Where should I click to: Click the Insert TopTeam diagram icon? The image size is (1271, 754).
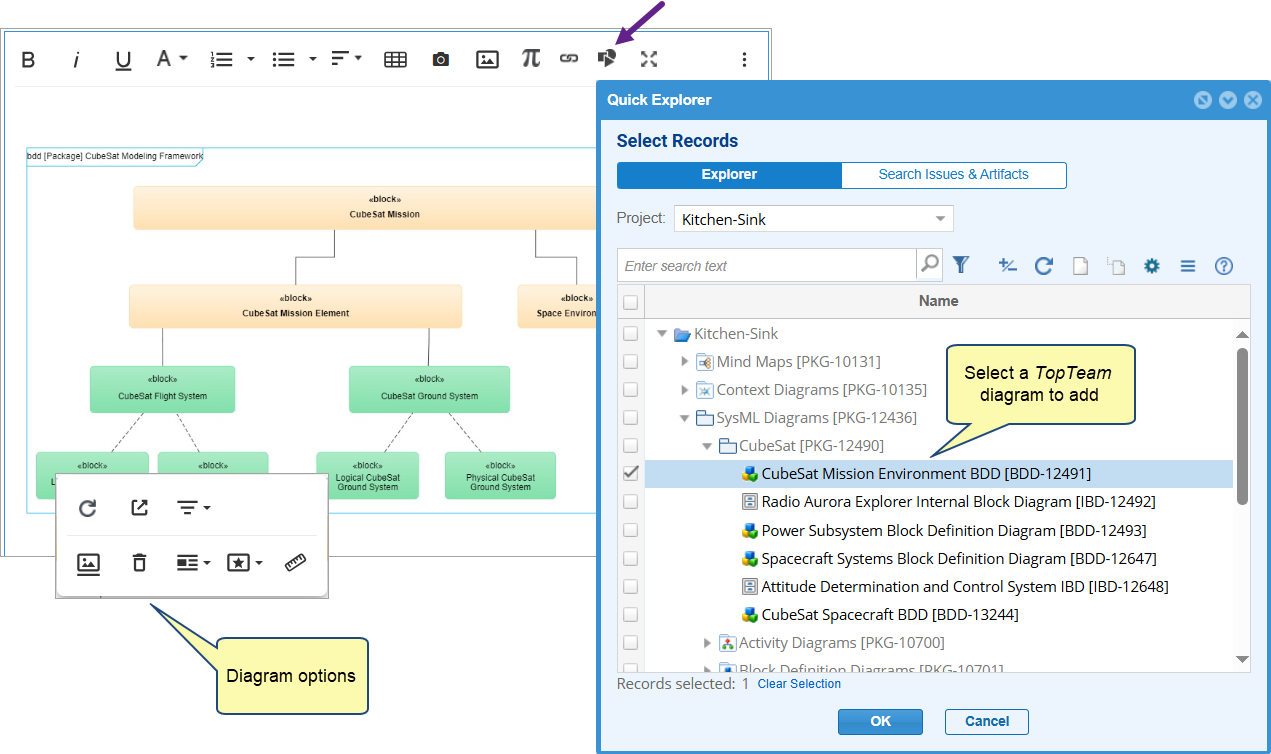pyautogui.click(x=607, y=58)
